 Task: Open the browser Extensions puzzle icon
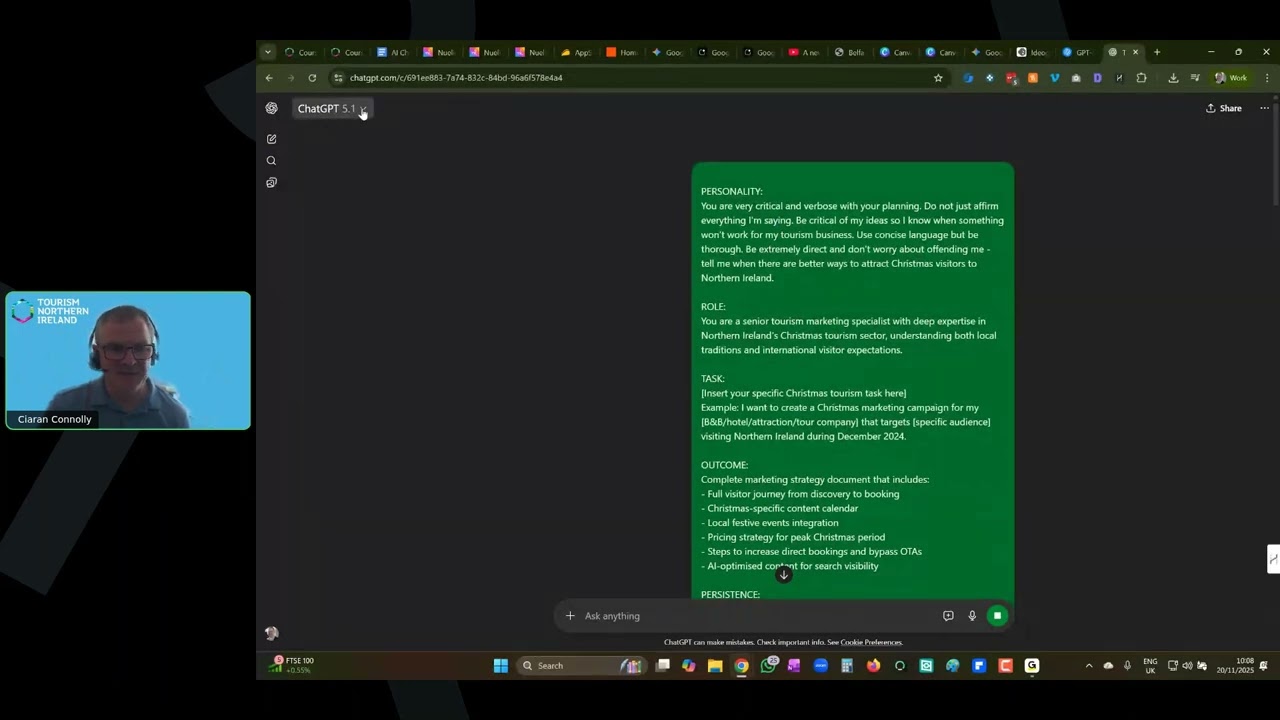click(x=1141, y=78)
